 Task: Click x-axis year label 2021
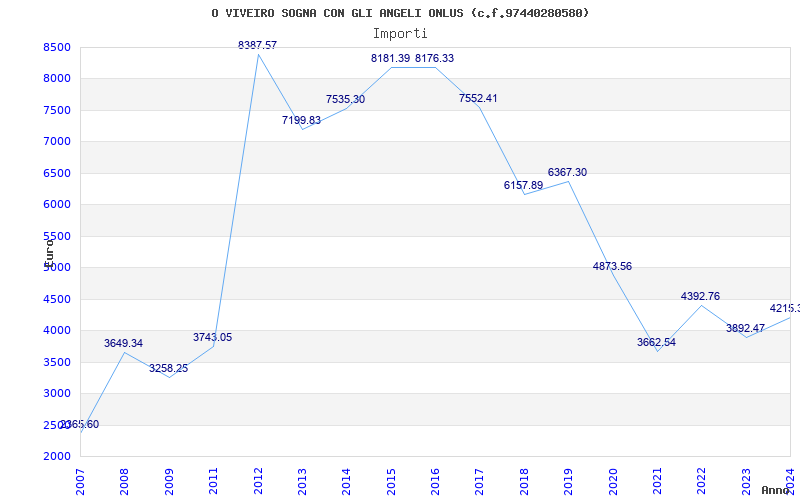tap(657, 482)
